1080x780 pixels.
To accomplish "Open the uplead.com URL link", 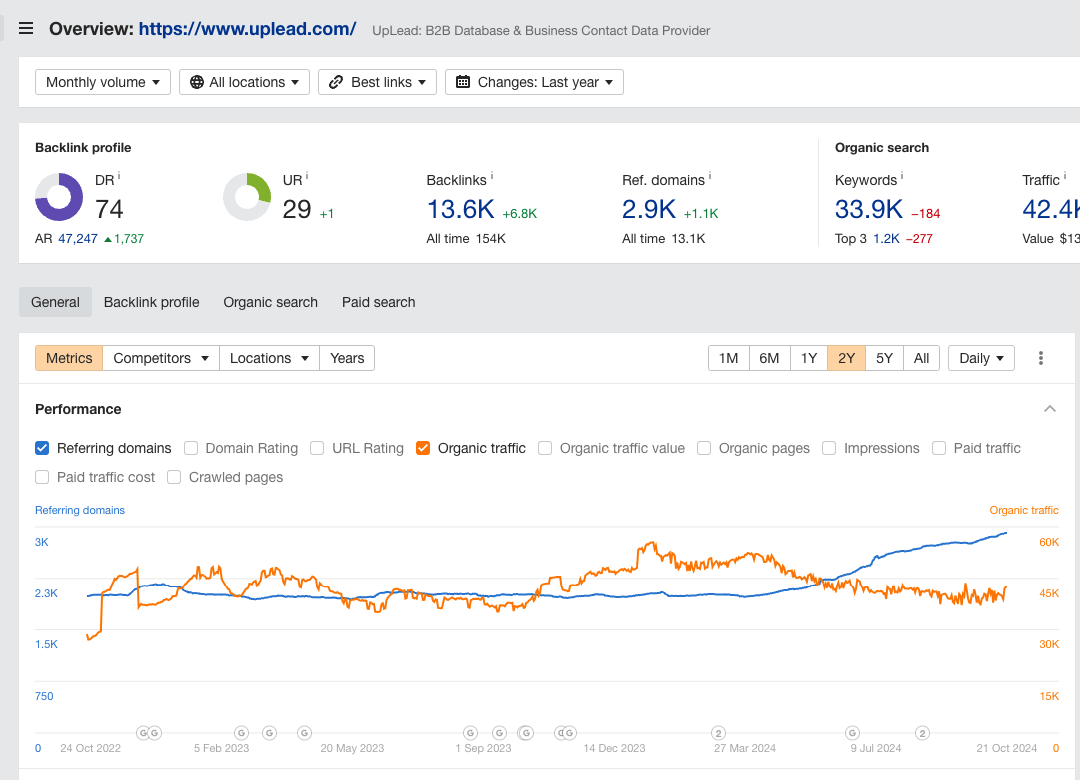I will [x=247, y=29].
